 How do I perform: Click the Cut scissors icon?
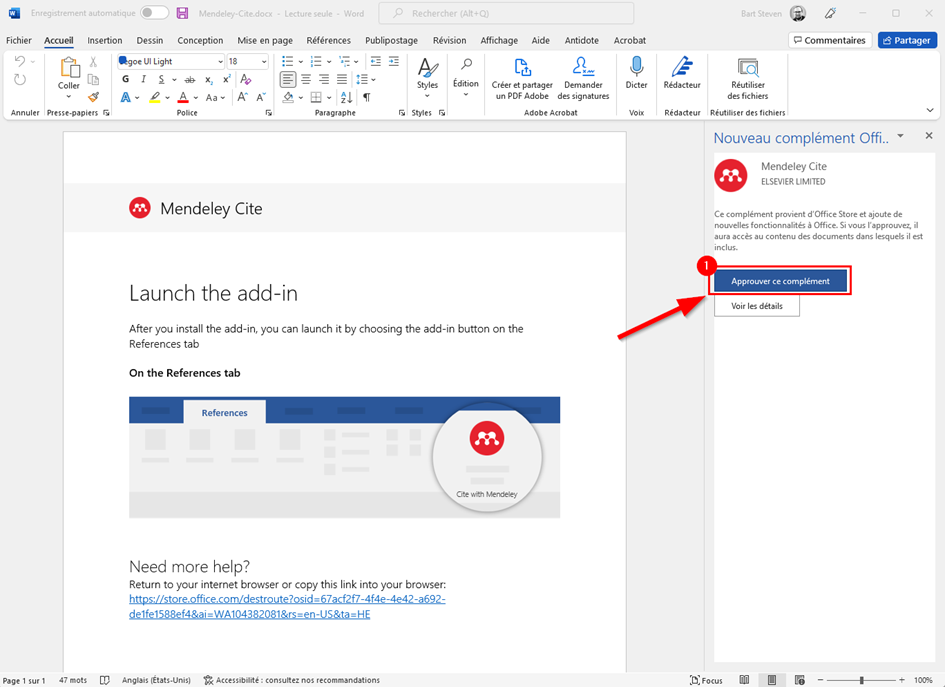(93, 61)
